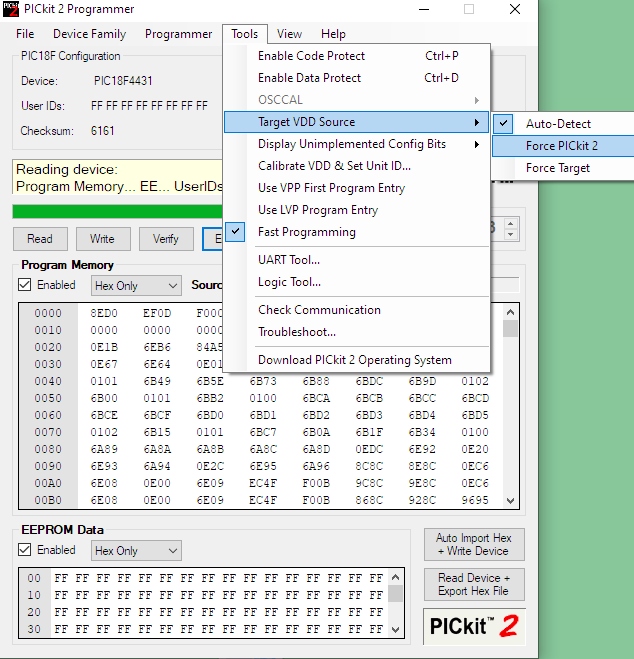Toggle EEPROM Data Enabled checkbox
The image size is (634, 659).
[x=24, y=549]
